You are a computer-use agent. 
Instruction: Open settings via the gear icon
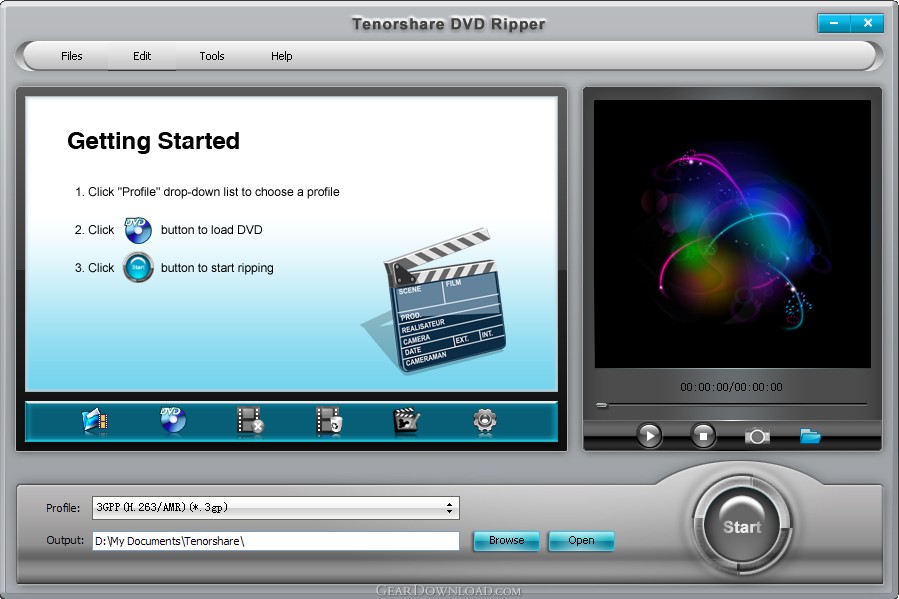pos(485,421)
